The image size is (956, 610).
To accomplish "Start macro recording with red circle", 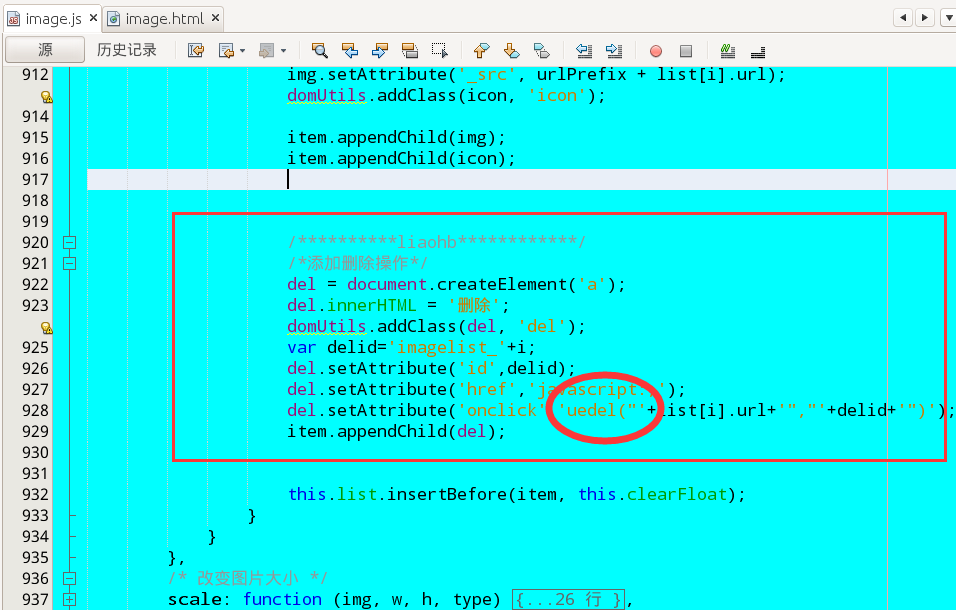I will [656, 50].
